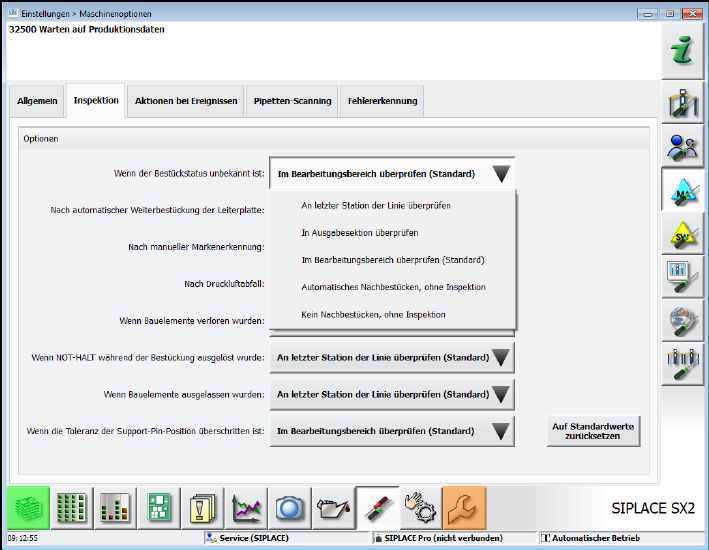Choose 'Automatisches Nachbestücken, ohne Inspektion' option
Viewport: 709px width, 550px height.
[x=392, y=287]
